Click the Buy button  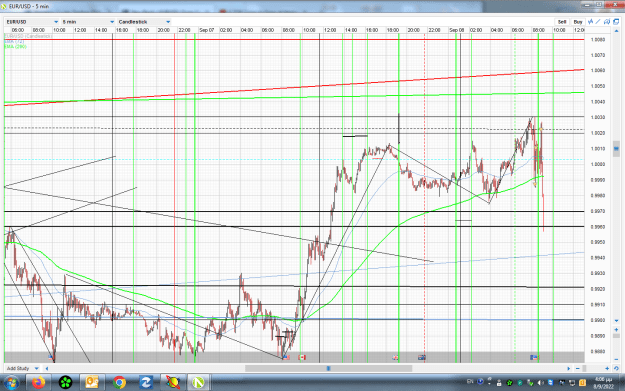pyautogui.click(x=578, y=22)
